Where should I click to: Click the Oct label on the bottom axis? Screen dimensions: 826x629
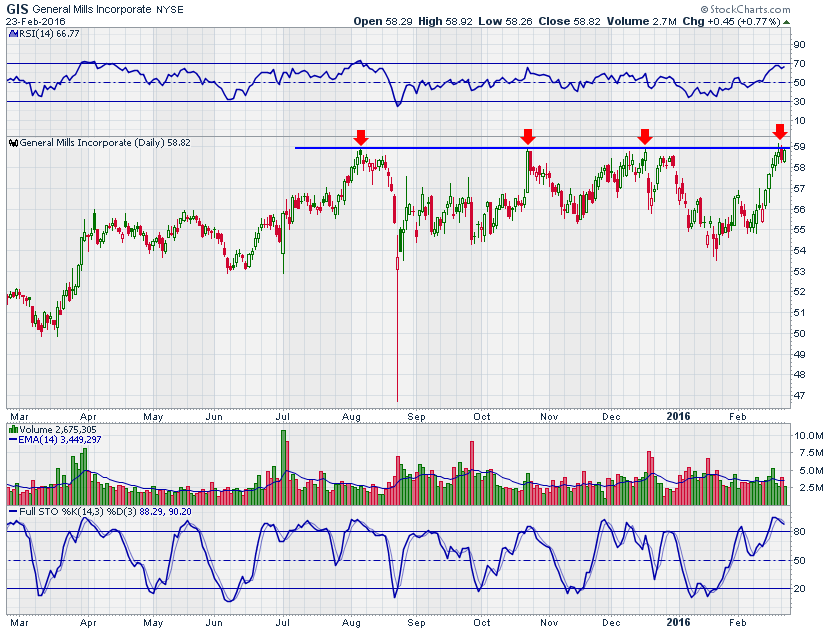[x=481, y=623]
